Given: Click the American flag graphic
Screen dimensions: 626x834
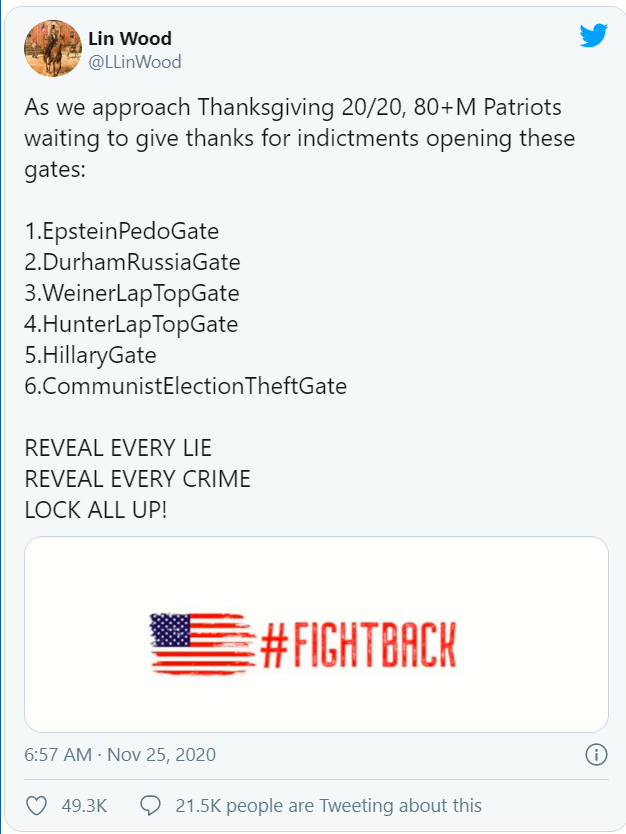Looking at the screenshot, I should (201, 641).
